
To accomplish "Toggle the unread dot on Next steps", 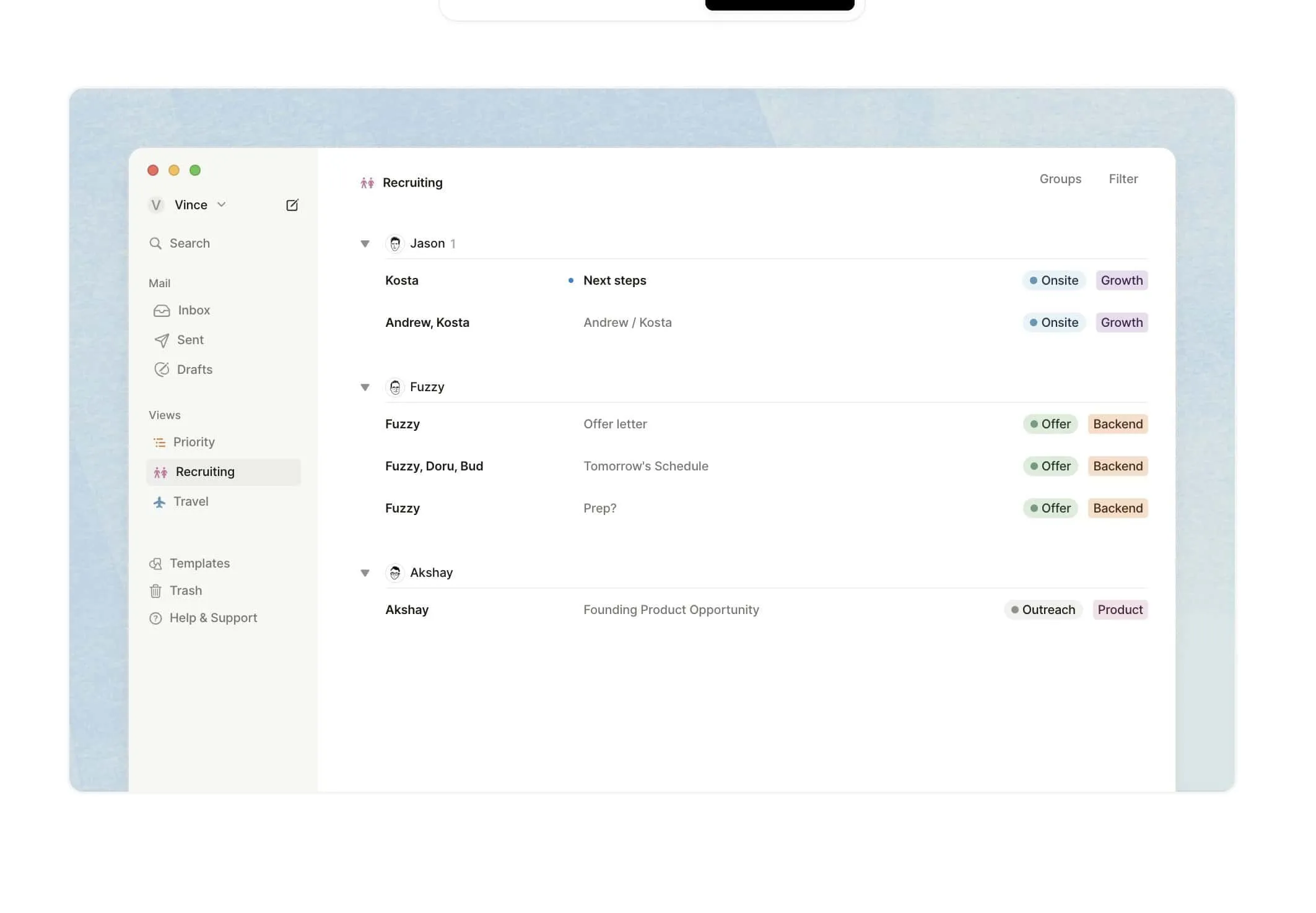I will (x=570, y=280).
